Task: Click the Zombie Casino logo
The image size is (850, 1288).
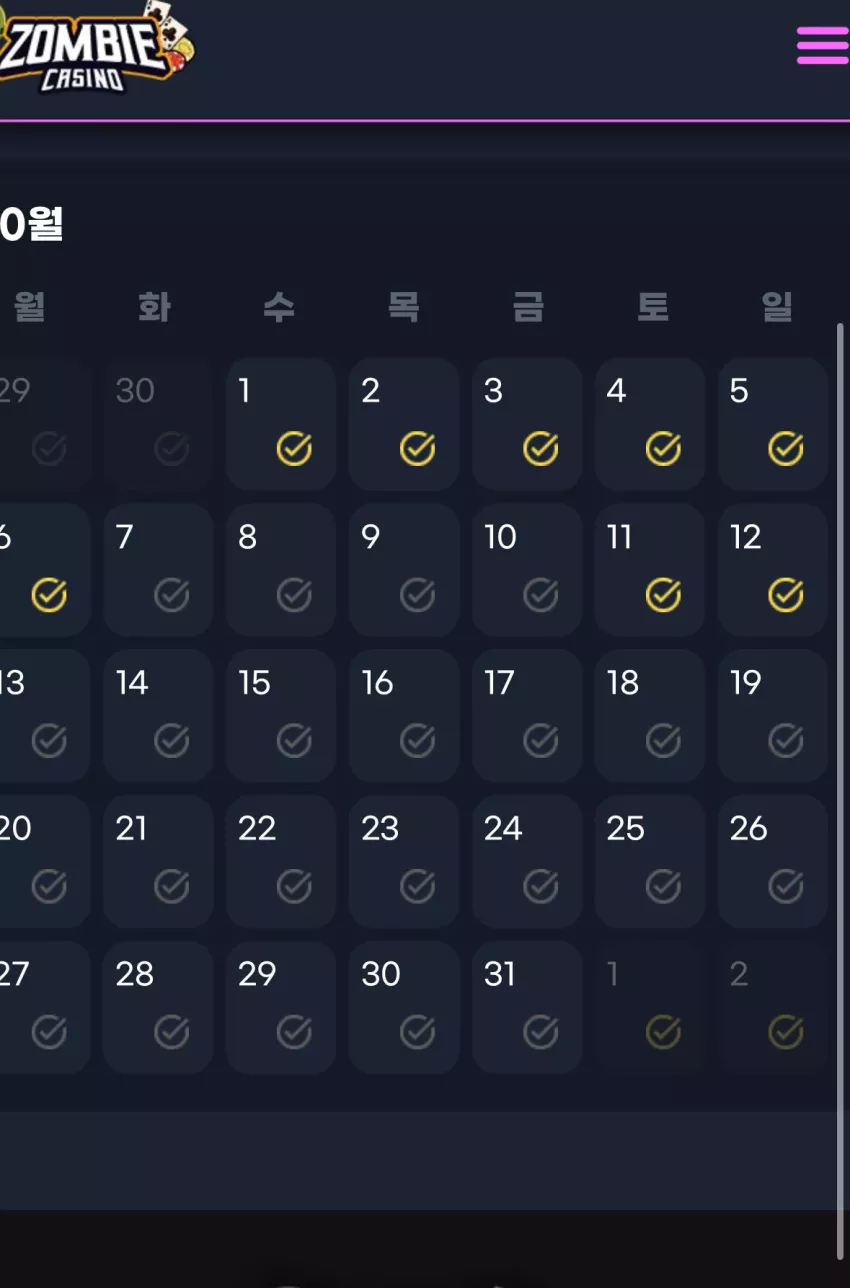Action: tap(95, 47)
